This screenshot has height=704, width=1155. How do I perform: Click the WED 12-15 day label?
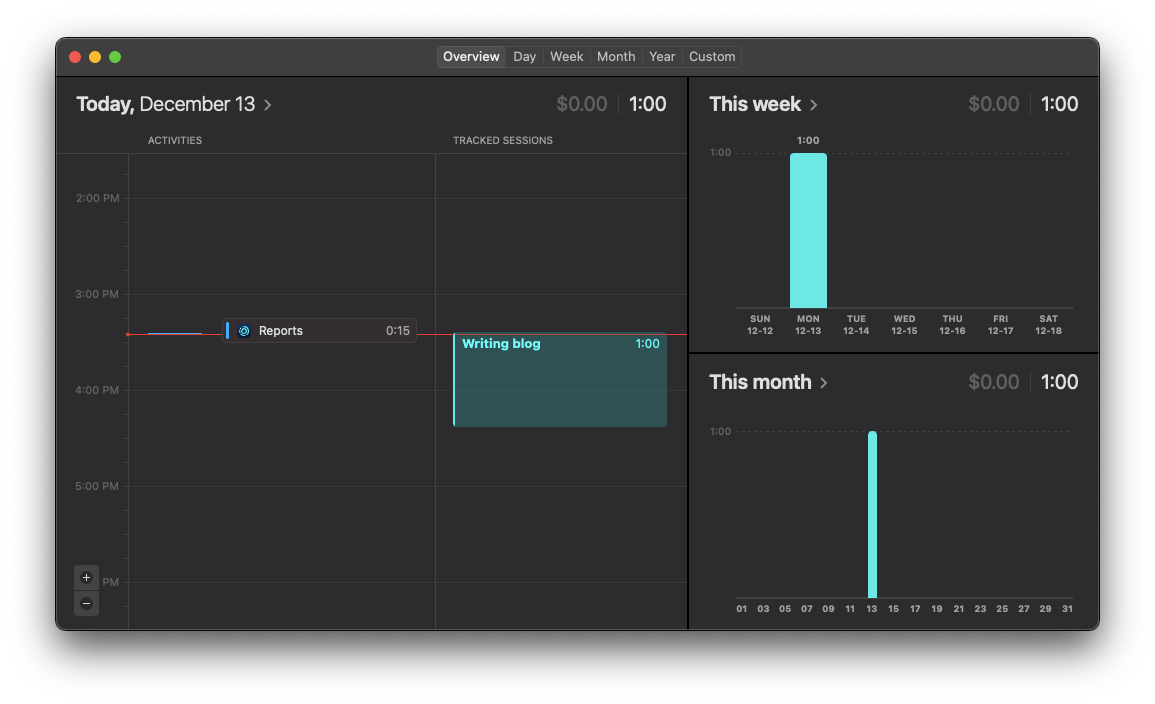(905, 325)
